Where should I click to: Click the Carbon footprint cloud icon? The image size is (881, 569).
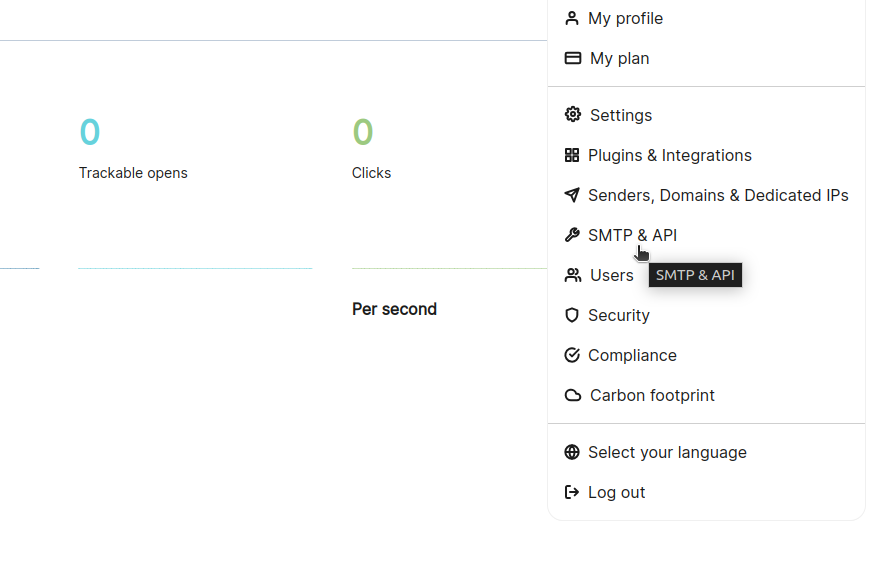(x=573, y=395)
